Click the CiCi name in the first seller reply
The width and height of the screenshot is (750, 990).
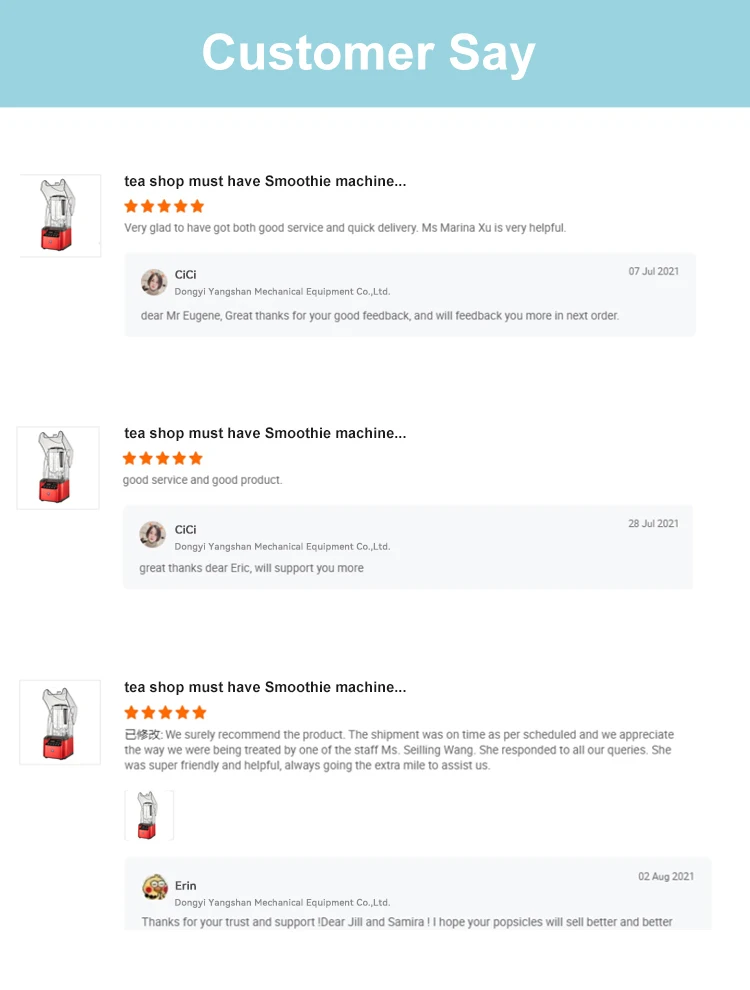186,275
